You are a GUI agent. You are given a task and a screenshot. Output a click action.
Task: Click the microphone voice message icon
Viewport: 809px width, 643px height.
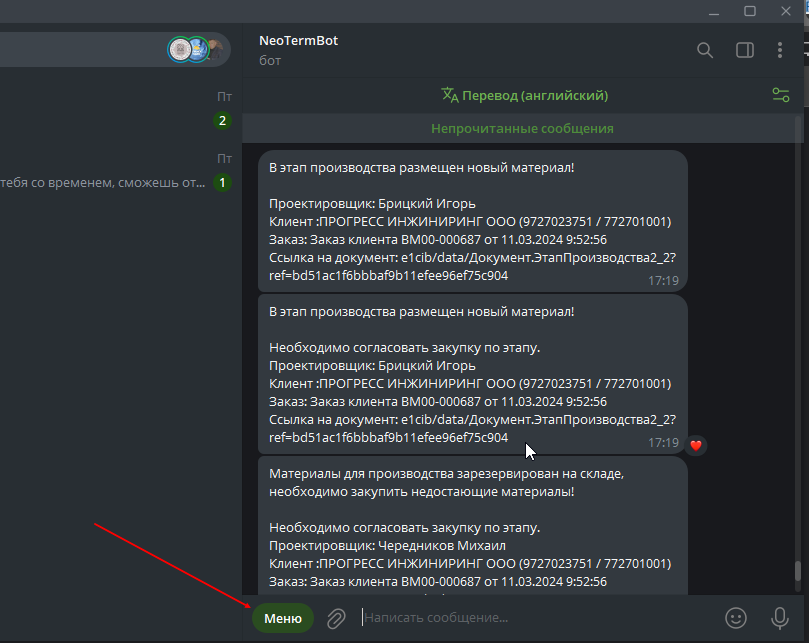[x=780, y=618]
